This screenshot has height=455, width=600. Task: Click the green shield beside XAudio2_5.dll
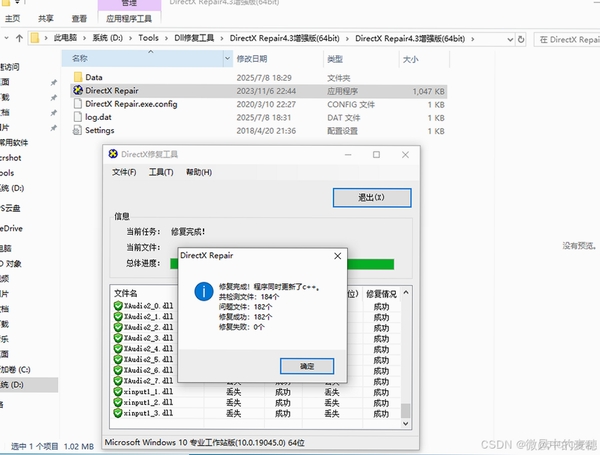(x=118, y=359)
